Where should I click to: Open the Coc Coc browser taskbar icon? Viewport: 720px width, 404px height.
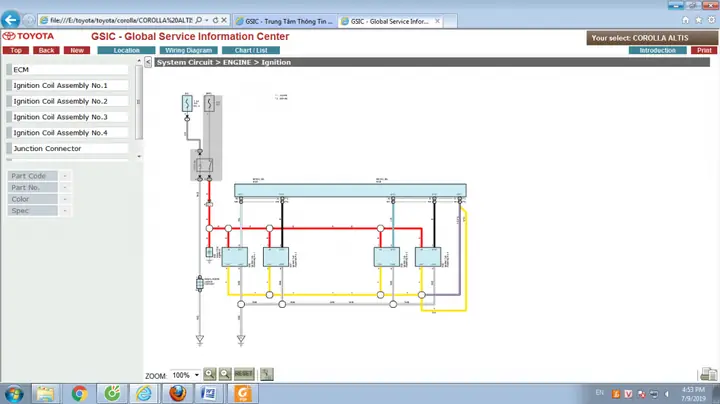(x=112, y=394)
